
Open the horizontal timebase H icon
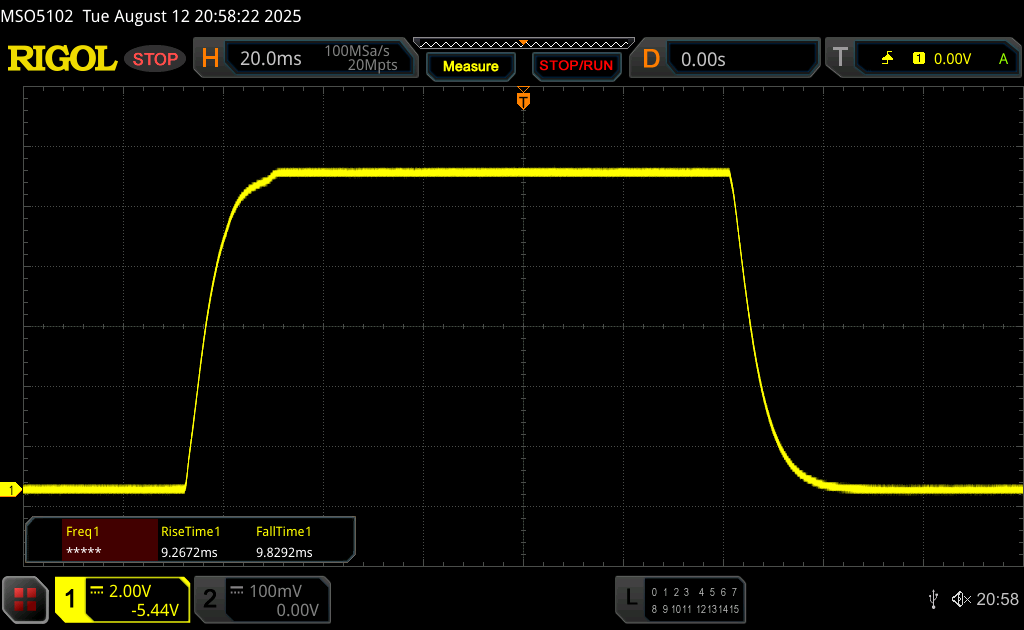pyautogui.click(x=210, y=59)
